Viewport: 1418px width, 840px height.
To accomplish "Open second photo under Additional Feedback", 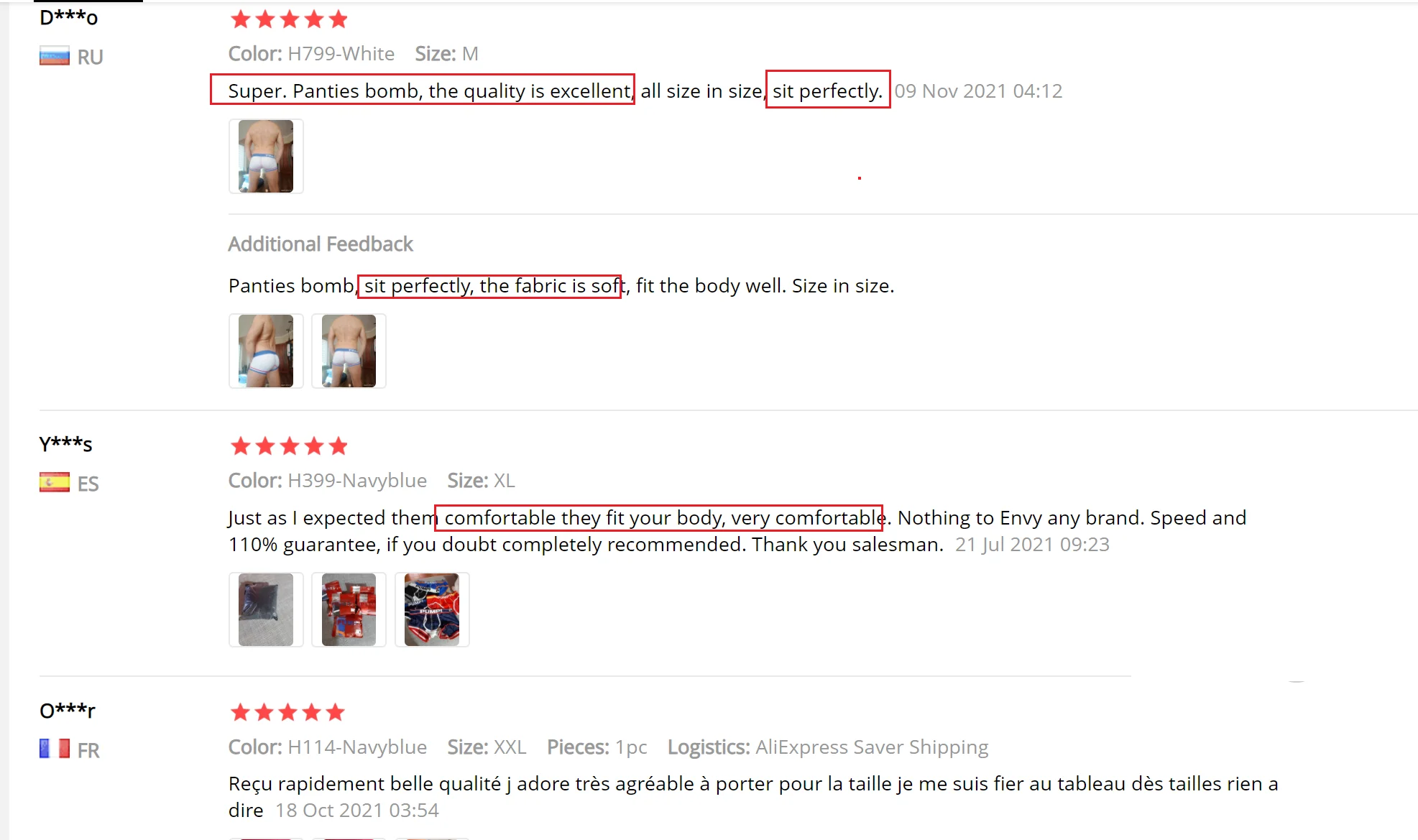I will (349, 351).
